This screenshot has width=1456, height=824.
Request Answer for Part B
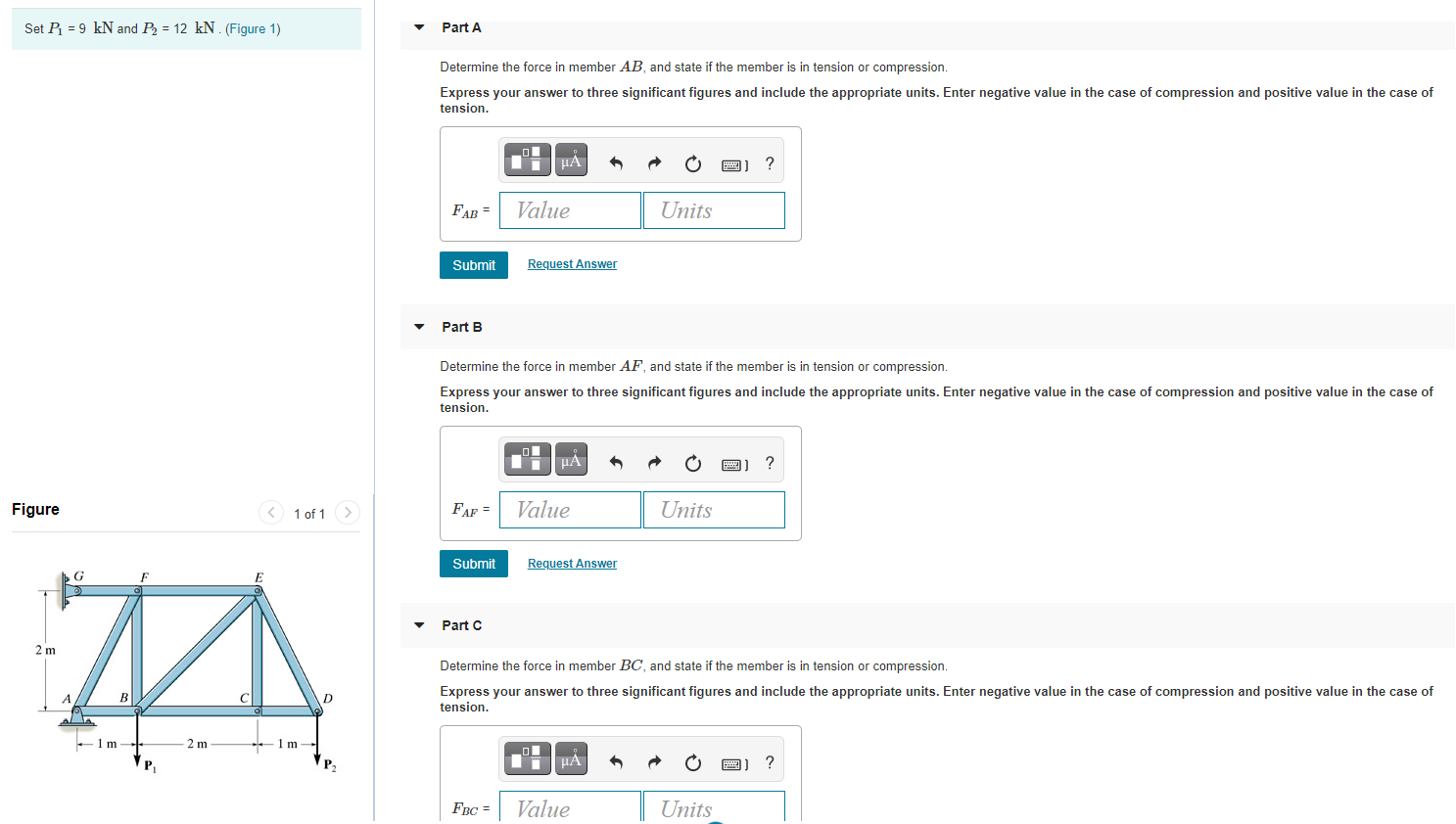point(572,564)
